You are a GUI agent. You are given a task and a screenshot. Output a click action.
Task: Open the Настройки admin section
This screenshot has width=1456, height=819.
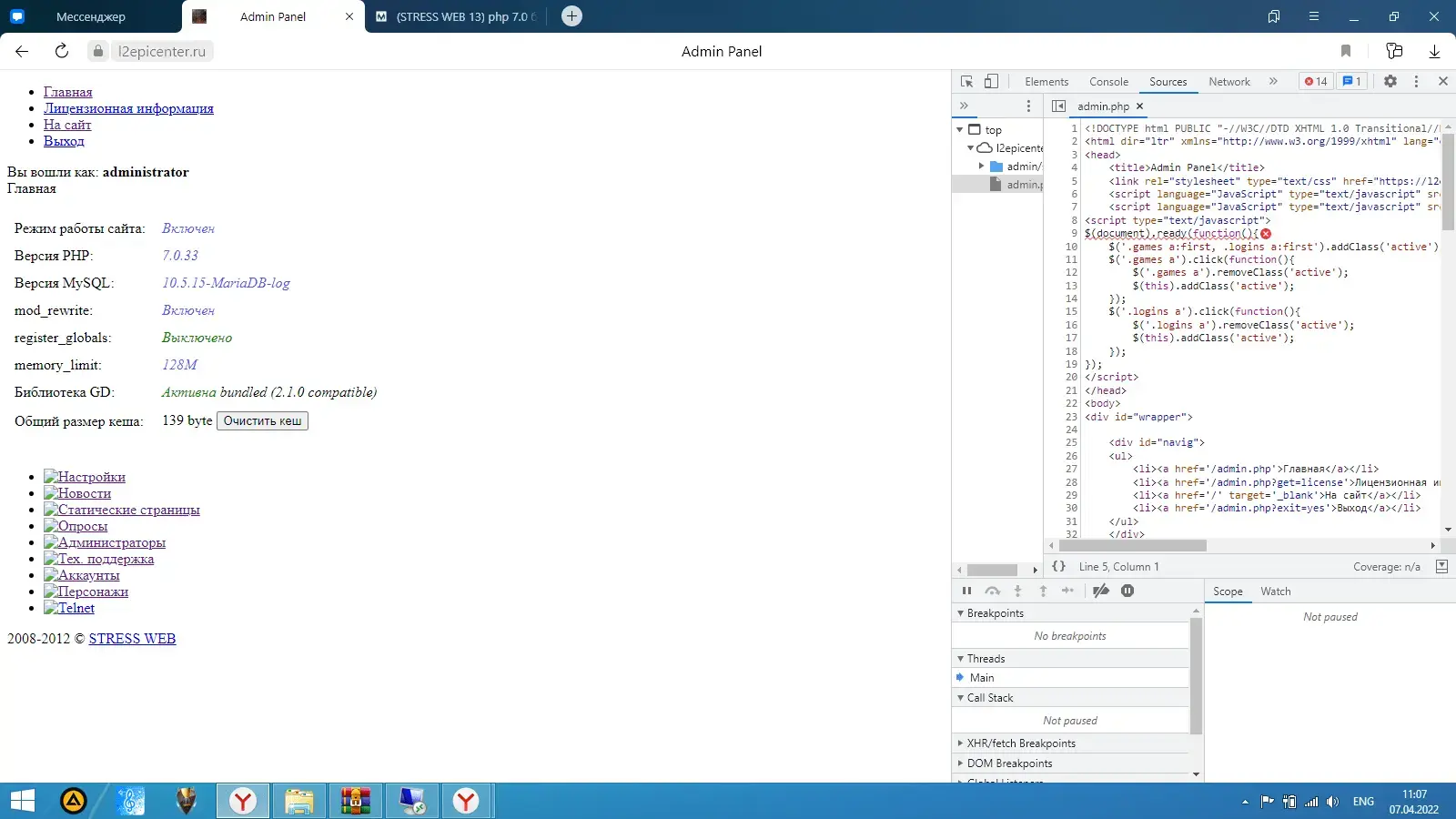85,477
